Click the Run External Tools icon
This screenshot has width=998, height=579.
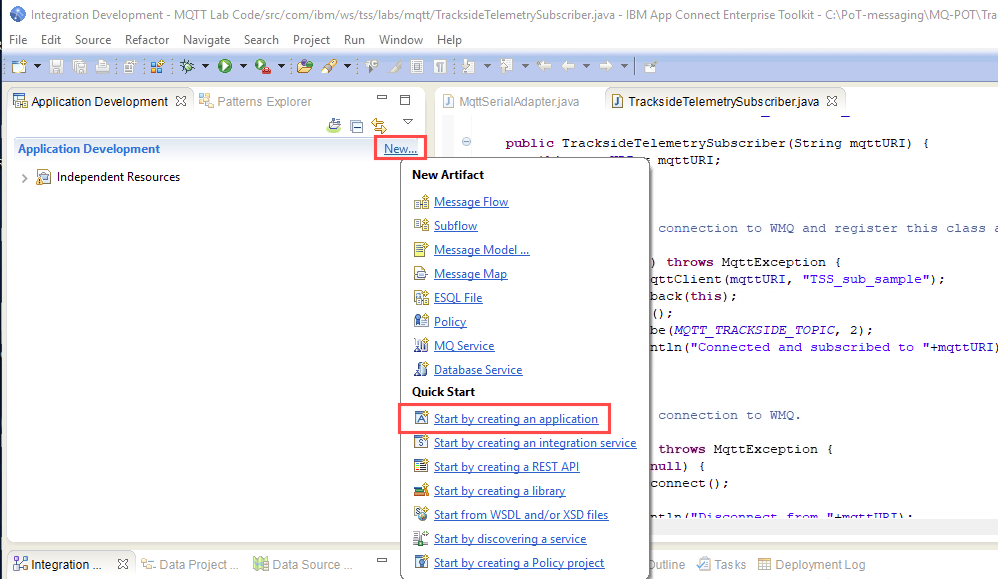pyautogui.click(x=263, y=66)
